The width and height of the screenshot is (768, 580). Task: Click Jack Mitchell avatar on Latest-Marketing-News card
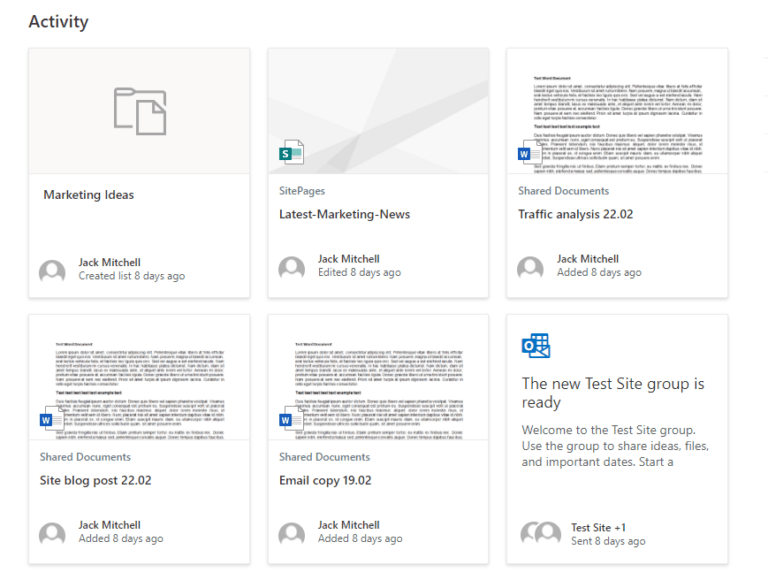pos(292,267)
